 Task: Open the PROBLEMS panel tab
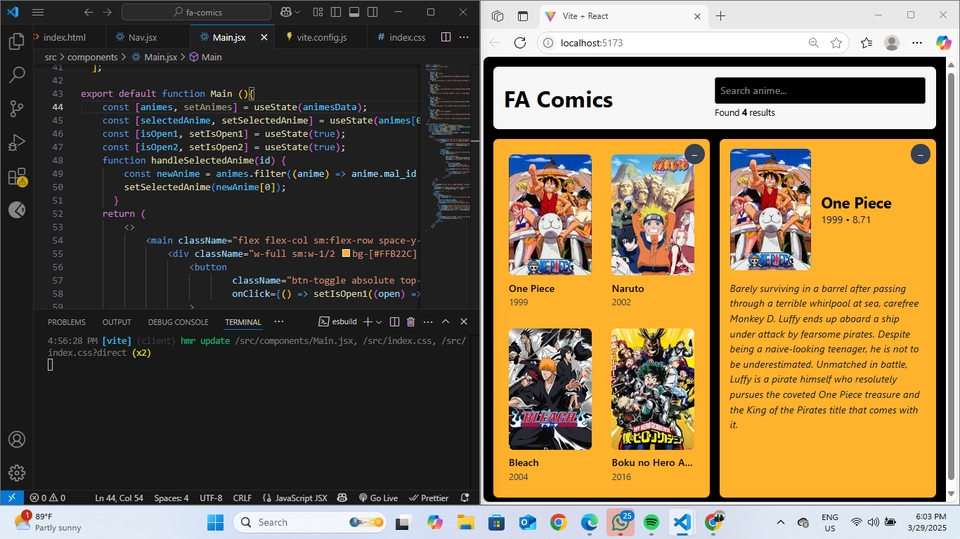click(67, 322)
